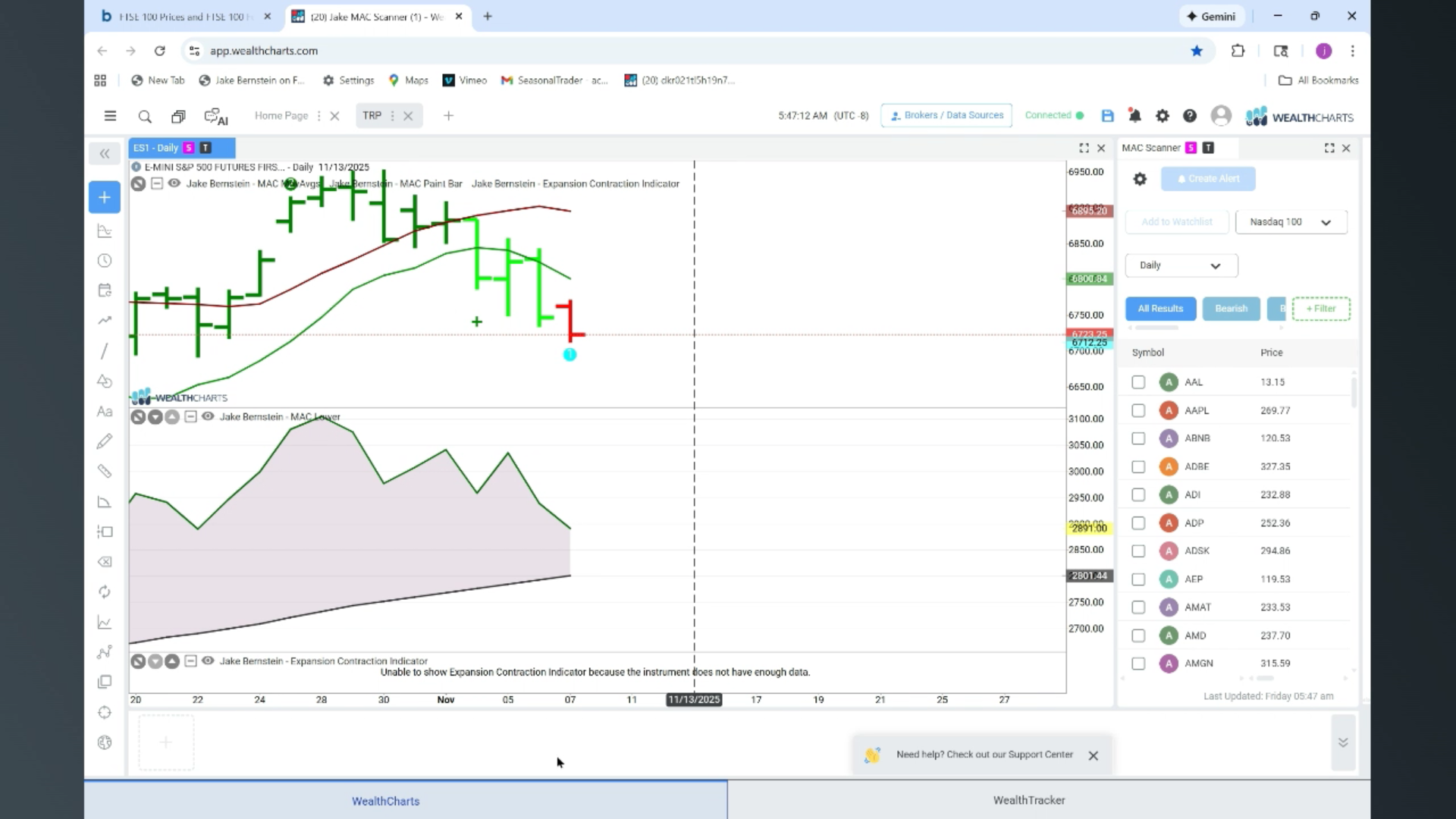This screenshot has height=819, width=1456.
Task: Switch to the Home Page tab
Action: click(x=281, y=116)
